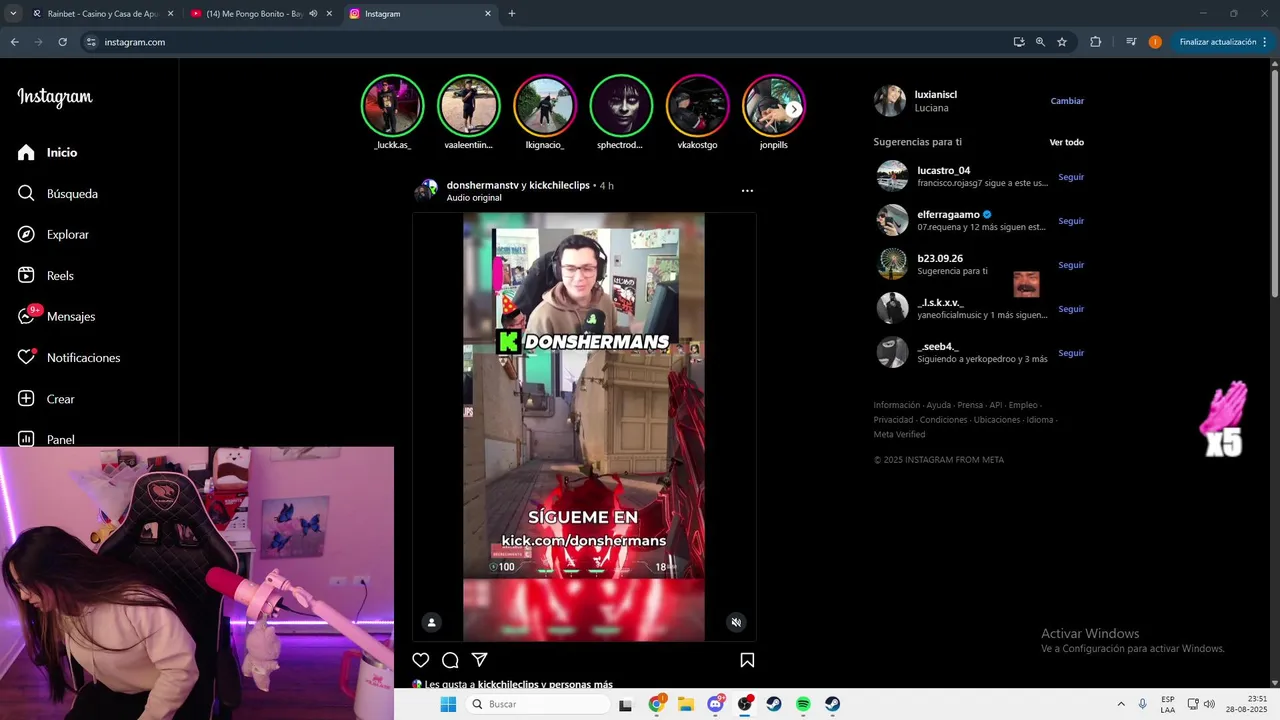View vkakostgo story
The width and height of the screenshot is (1280, 720).
697,106
